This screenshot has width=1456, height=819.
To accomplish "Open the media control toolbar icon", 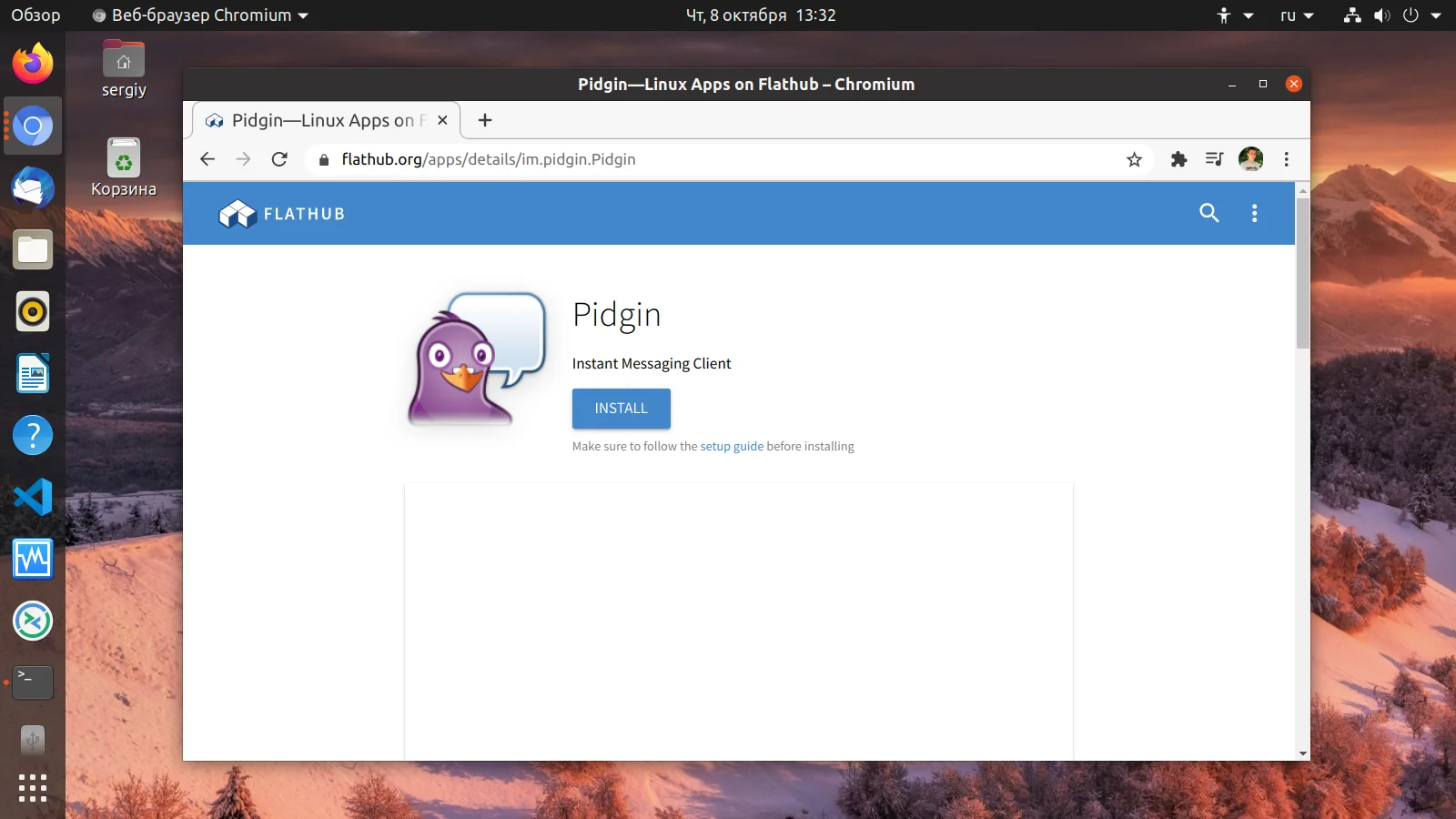I will (x=1214, y=159).
